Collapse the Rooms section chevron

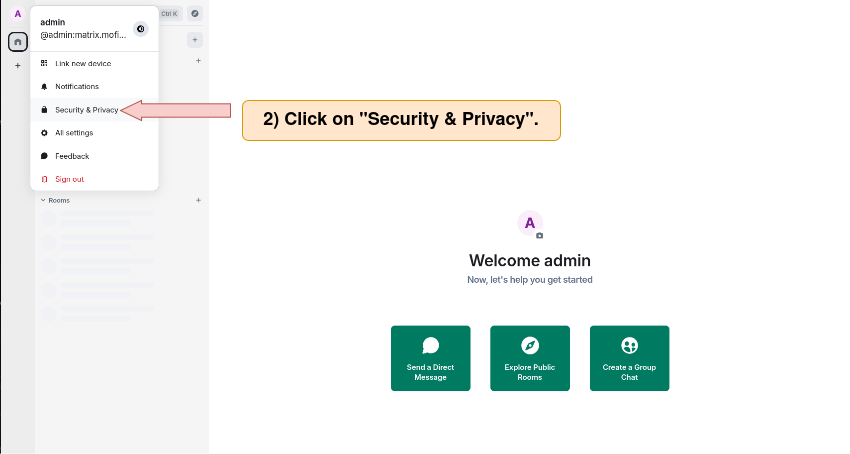tap(43, 200)
